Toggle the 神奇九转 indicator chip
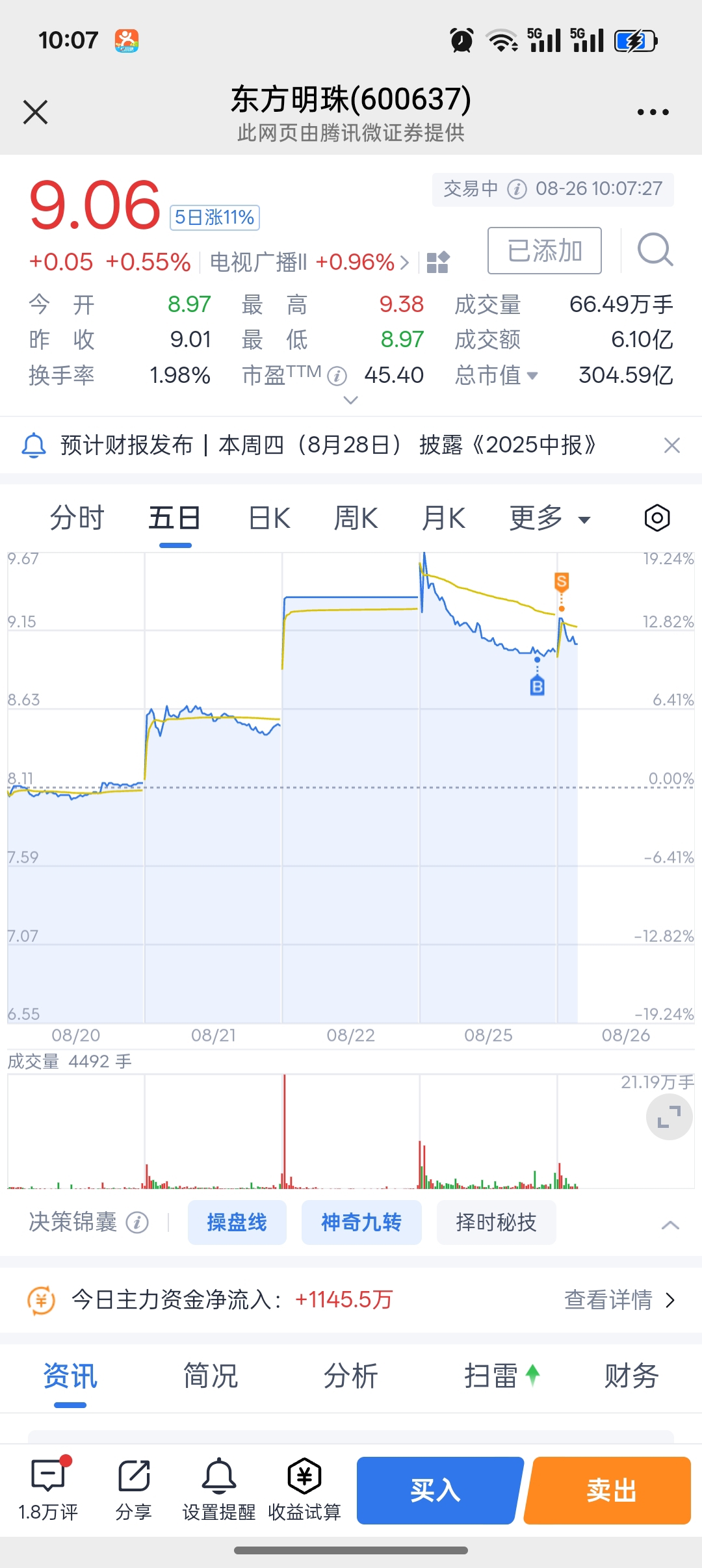This screenshot has width=702, height=1568. pos(361,1222)
